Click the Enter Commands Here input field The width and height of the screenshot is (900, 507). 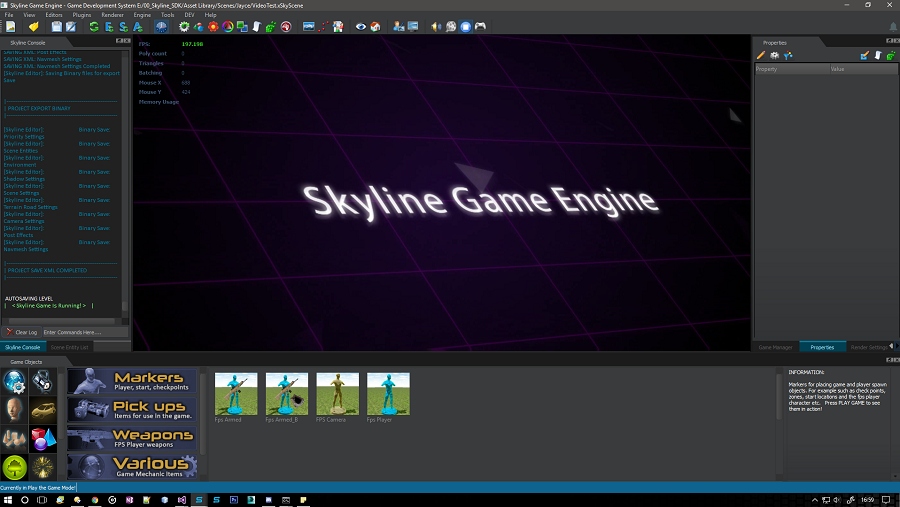[x=84, y=332]
